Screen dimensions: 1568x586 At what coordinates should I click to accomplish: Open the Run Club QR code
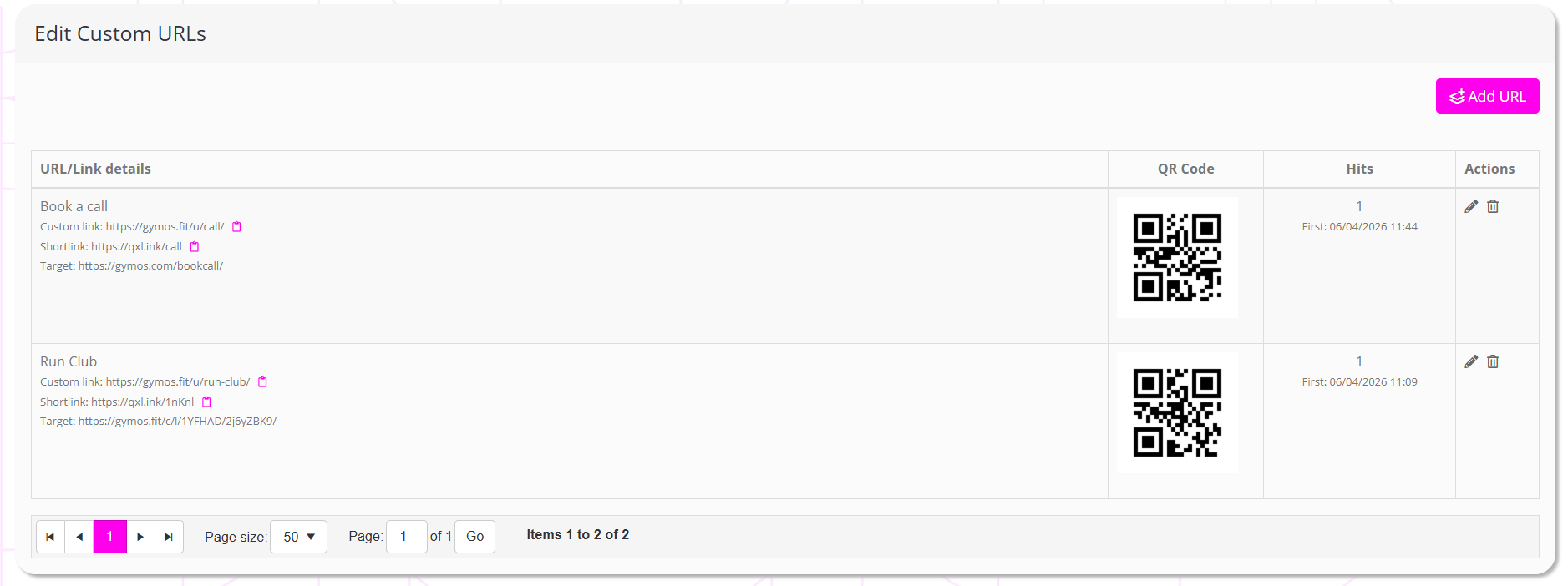point(1177,412)
